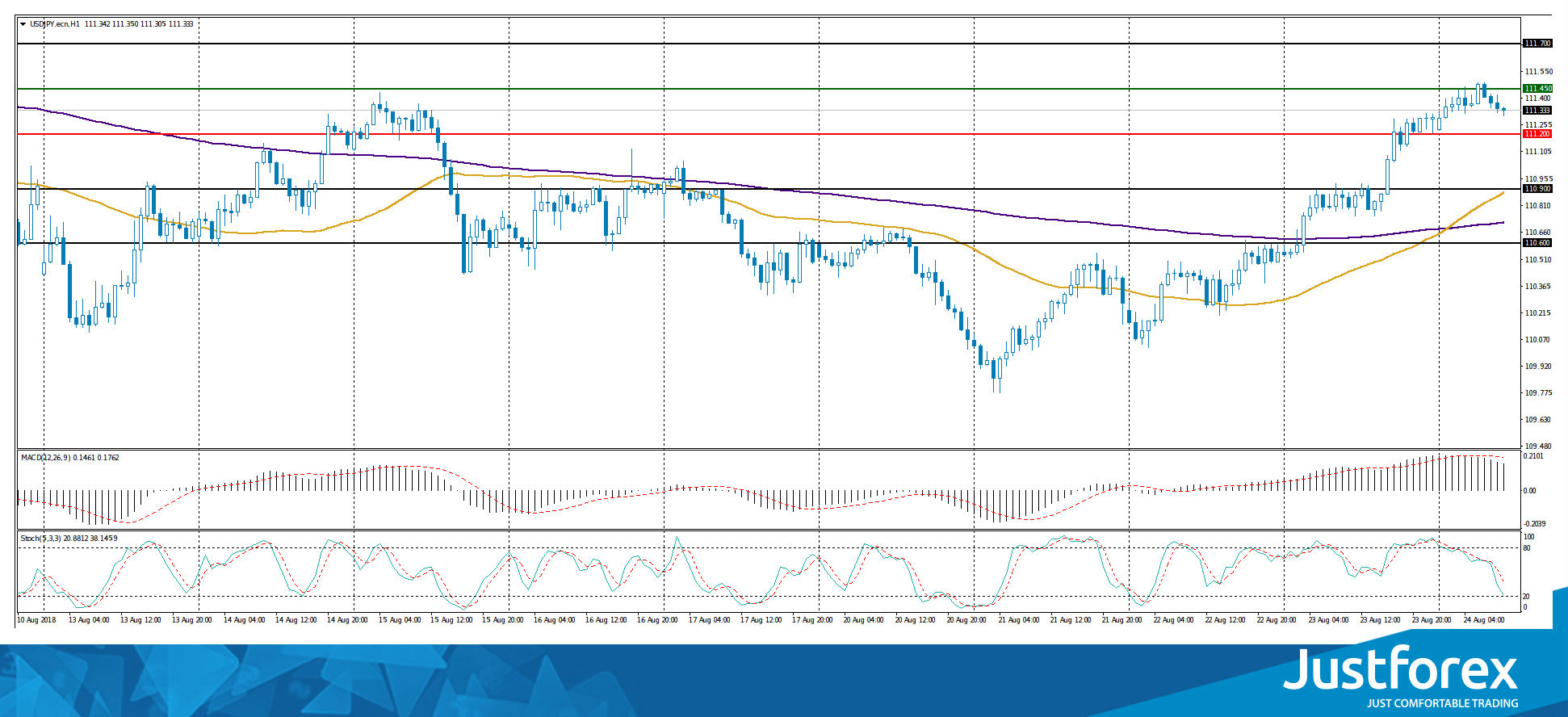Click the 111.105 price scale value

pyautogui.click(x=1538, y=152)
